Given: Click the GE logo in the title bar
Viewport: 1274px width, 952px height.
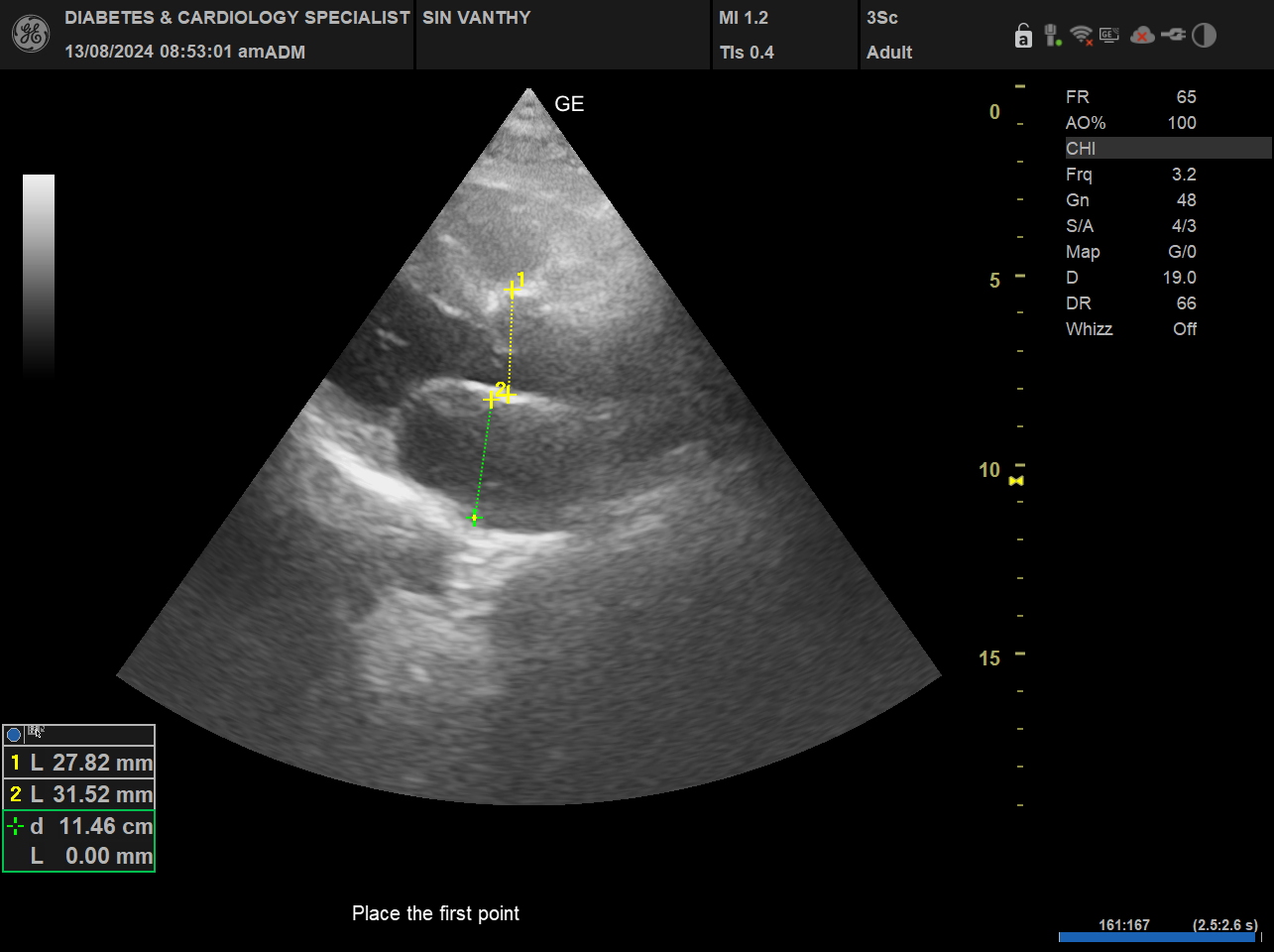Looking at the screenshot, I should (x=30, y=35).
